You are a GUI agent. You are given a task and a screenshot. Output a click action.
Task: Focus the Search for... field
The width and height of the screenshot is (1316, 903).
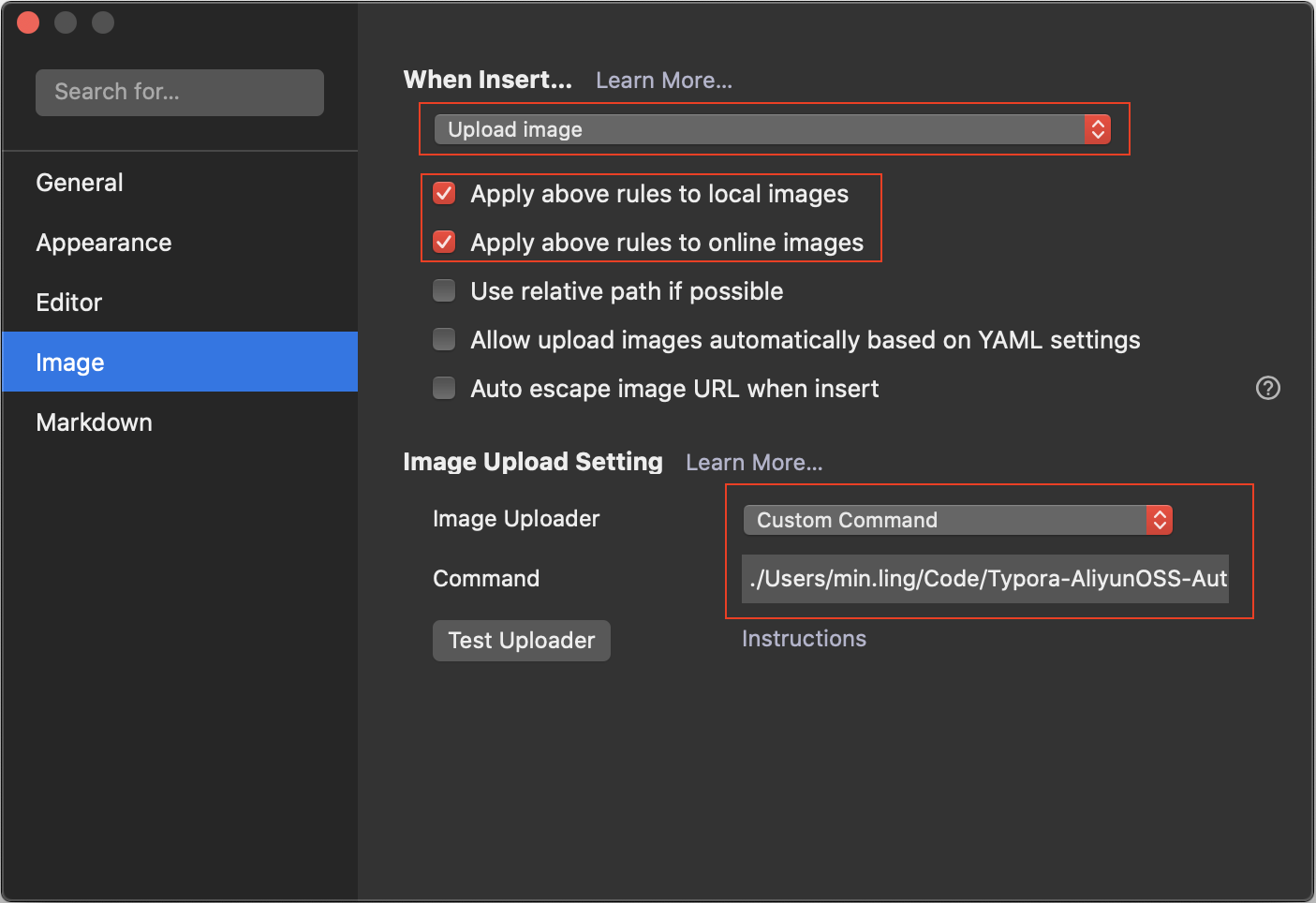click(x=180, y=92)
